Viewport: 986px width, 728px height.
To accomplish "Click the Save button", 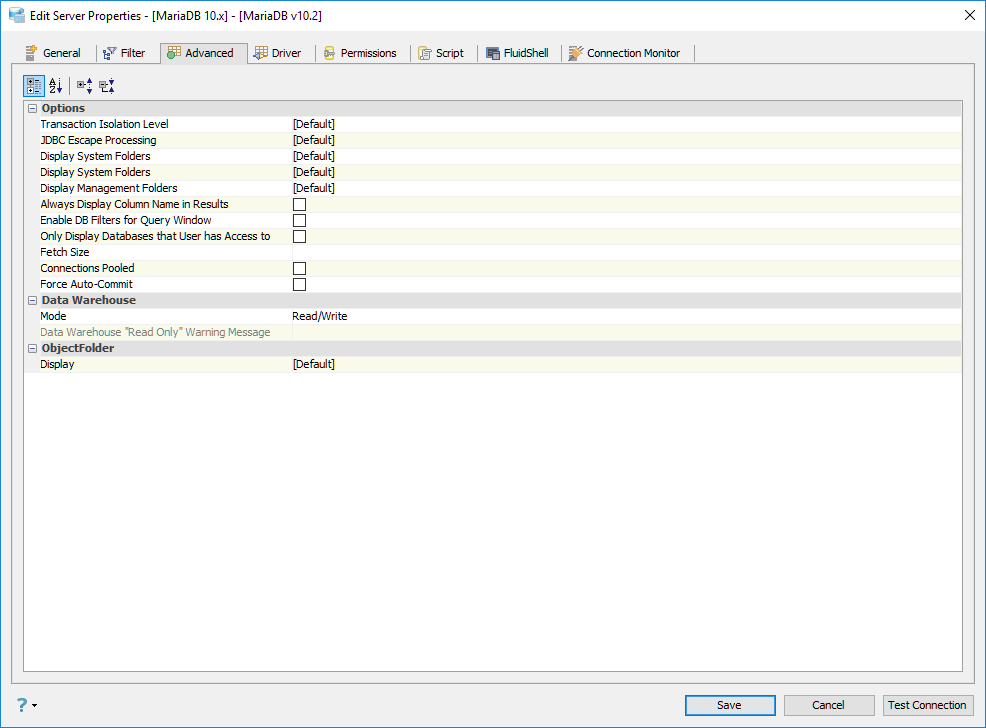I will (730, 705).
